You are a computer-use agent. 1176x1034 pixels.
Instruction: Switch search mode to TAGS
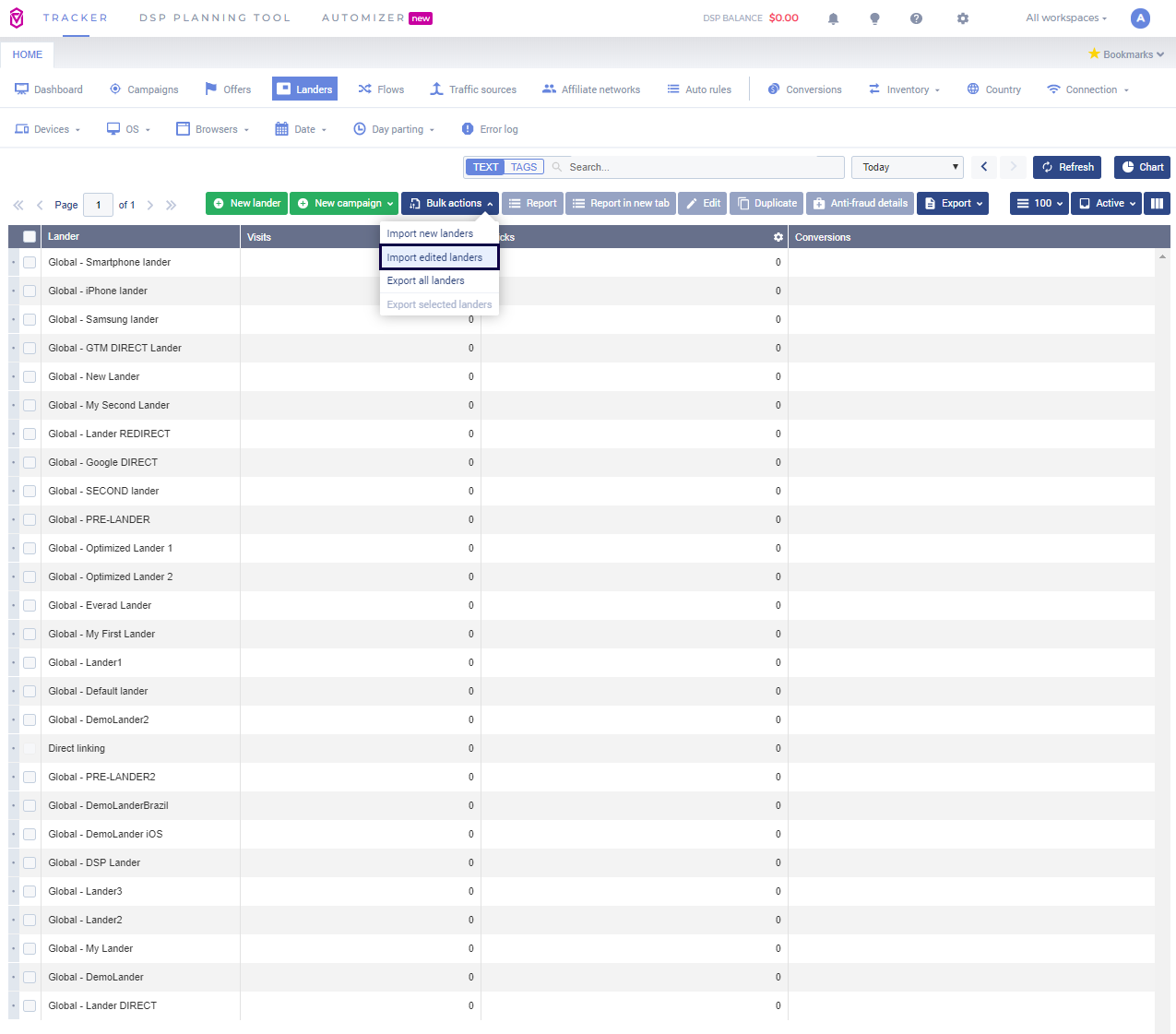523,167
